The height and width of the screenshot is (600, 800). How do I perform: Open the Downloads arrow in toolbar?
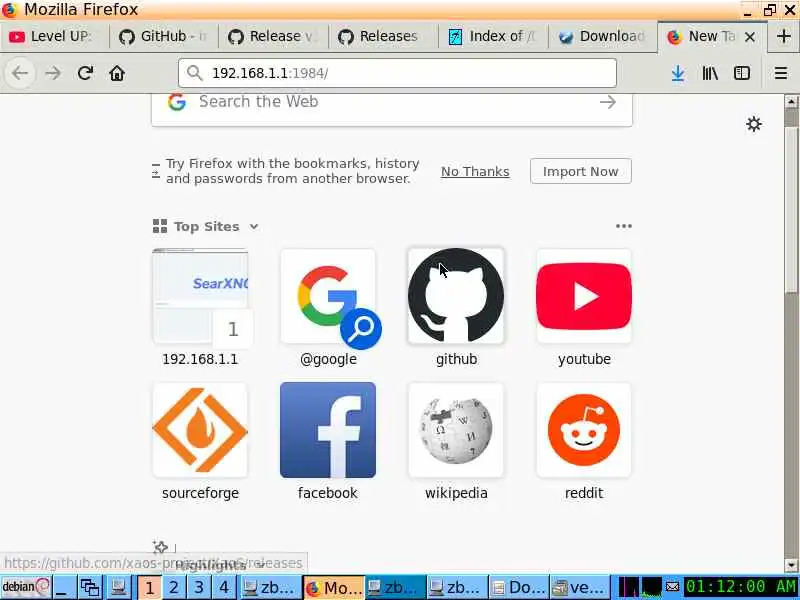click(x=678, y=73)
